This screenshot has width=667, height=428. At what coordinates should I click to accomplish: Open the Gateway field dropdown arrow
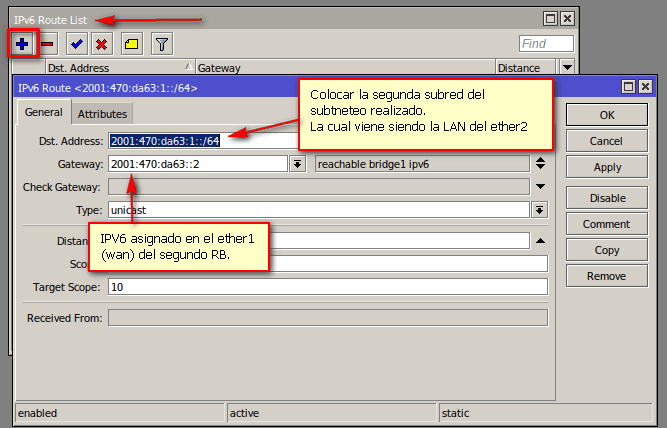(297, 164)
